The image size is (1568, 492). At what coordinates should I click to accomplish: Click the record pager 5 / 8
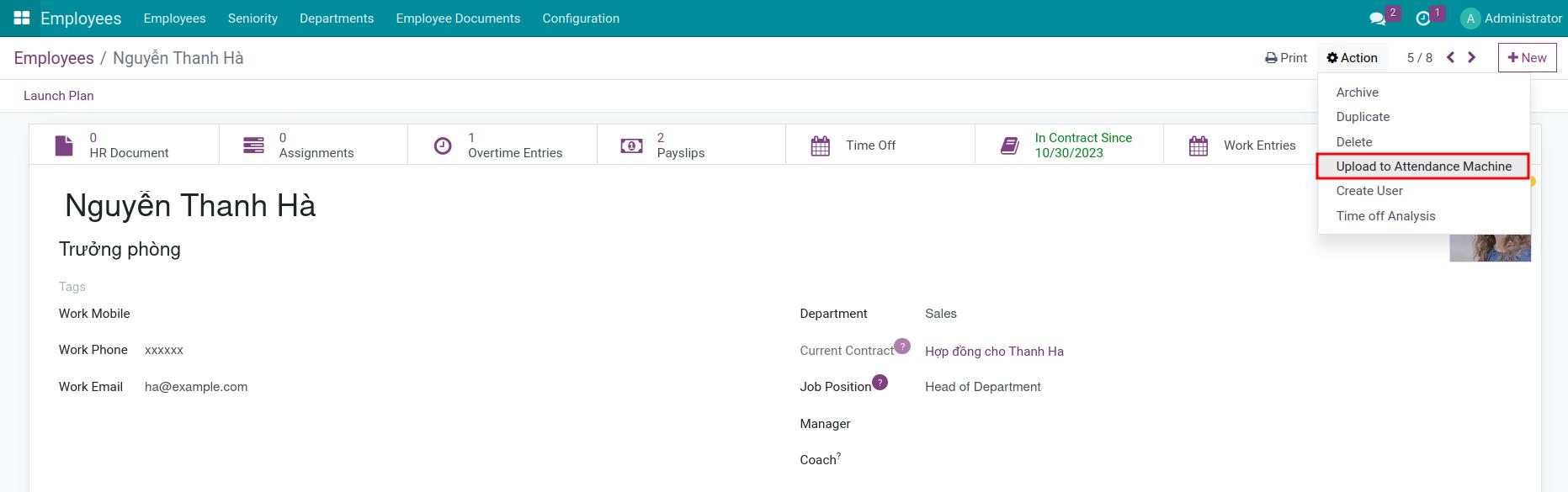1419,58
